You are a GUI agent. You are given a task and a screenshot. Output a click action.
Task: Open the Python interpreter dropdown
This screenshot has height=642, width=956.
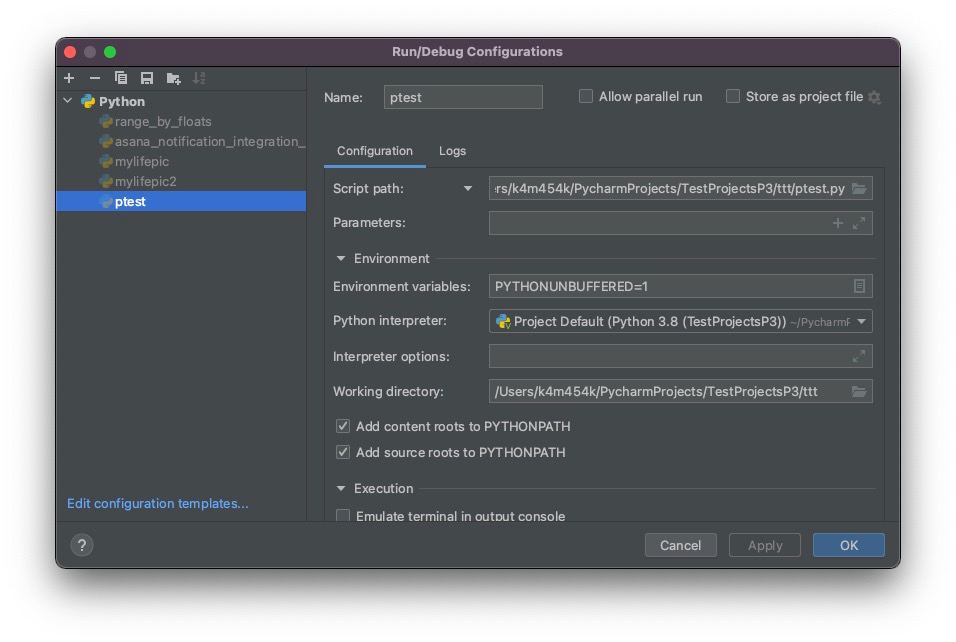click(x=862, y=322)
